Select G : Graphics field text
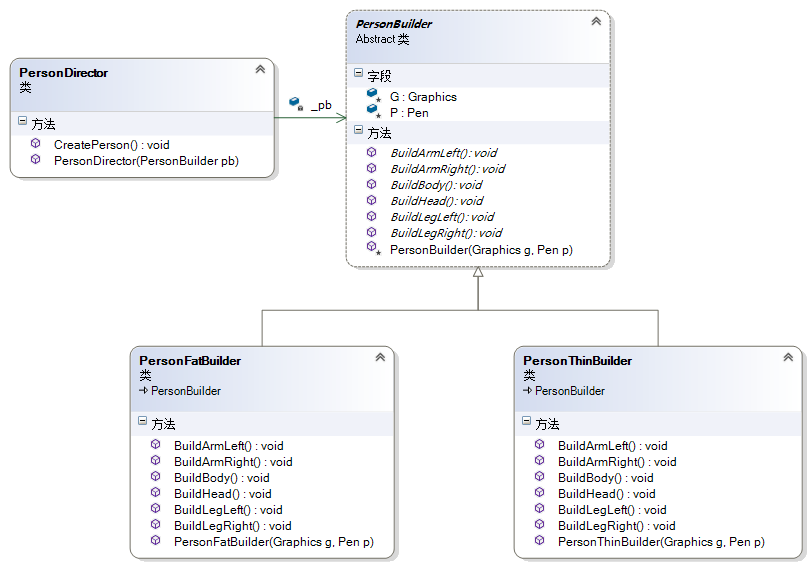 [424, 97]
